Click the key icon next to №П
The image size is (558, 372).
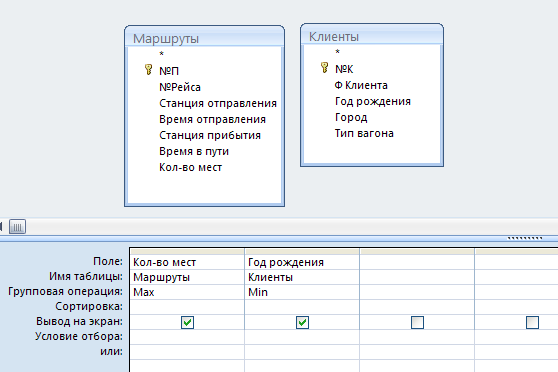pos(148,69)
